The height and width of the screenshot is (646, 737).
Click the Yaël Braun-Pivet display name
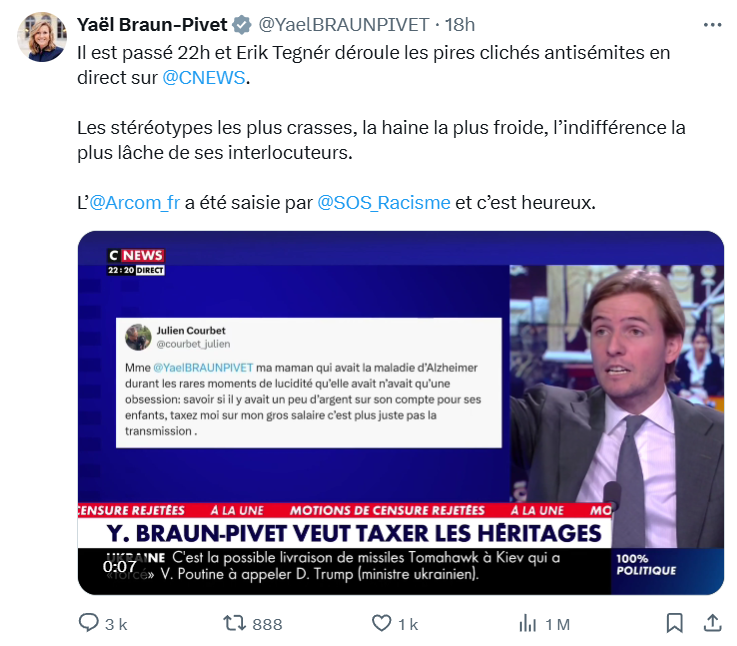point(152,25)
